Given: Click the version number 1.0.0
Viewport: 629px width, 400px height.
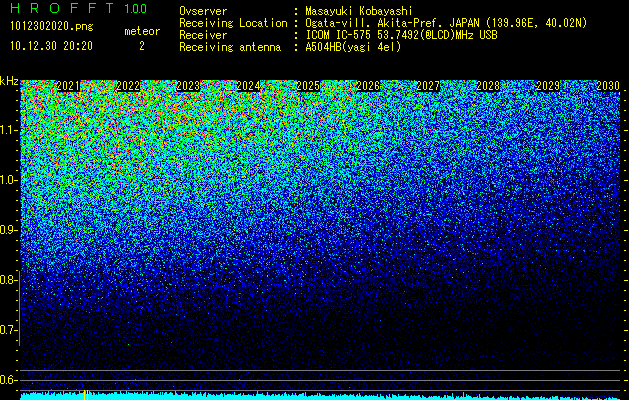Looking at the screenshot, I should coord(136,9).
